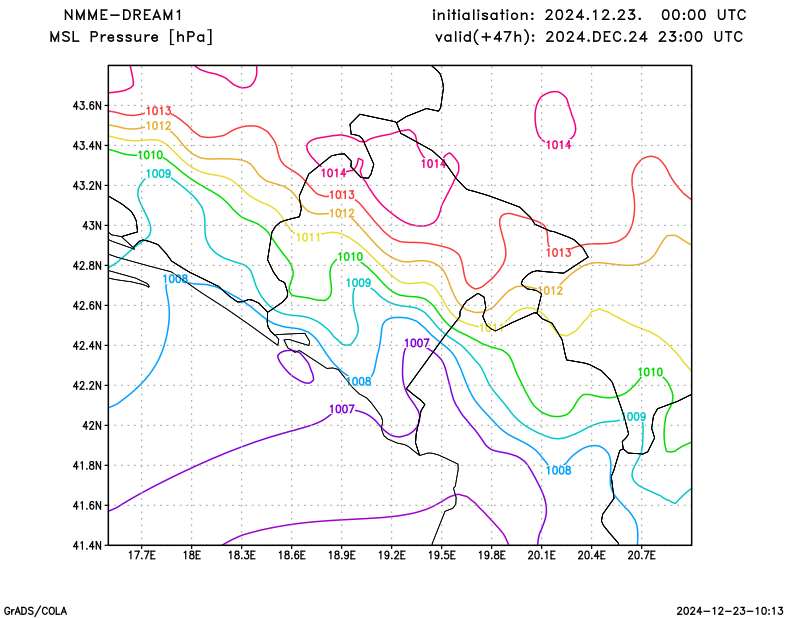800x618 pixels.
Task: Click the 43.6N latitude axis label
Action: tap(87, 106)
